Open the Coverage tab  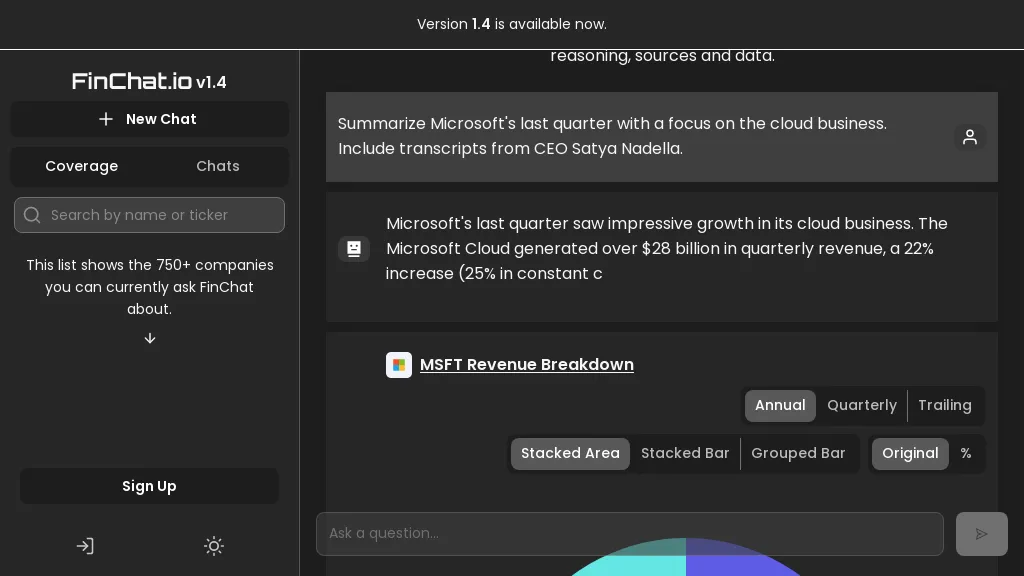pyautogui.click(x=81, y=166)
